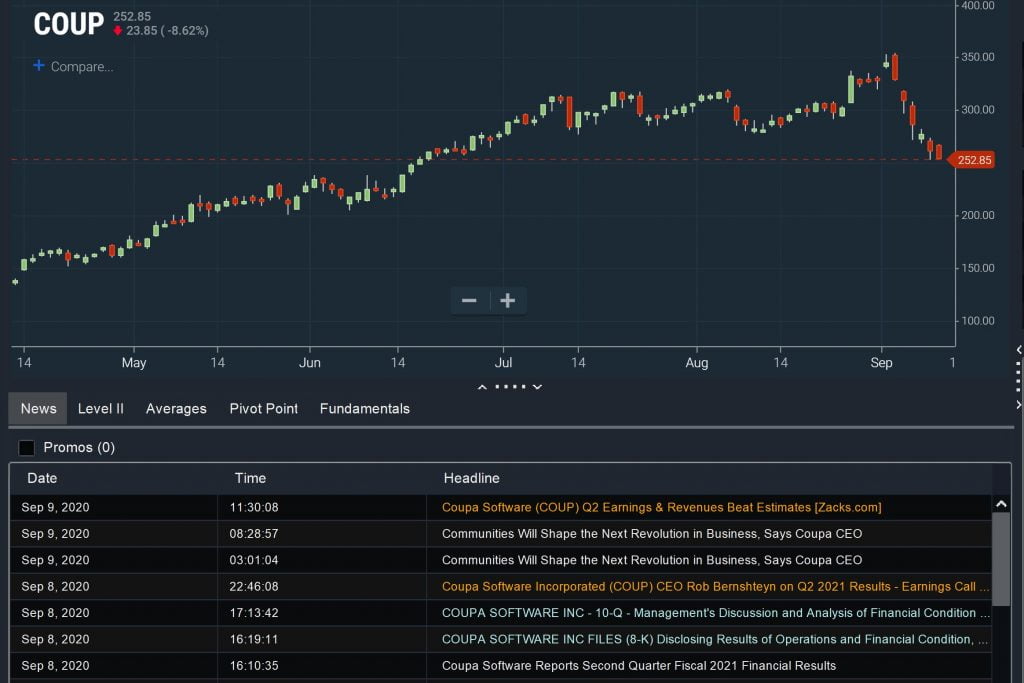Open Zacks Q2 Earnings Beat Estimates headline
This screenshot has width=1024, height=683.
661,507
